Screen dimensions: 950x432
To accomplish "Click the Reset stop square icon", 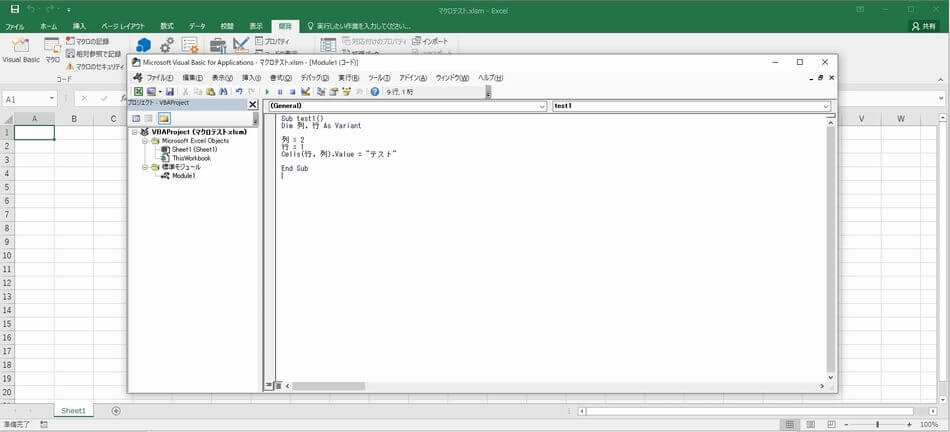I will tap(292, 91).
